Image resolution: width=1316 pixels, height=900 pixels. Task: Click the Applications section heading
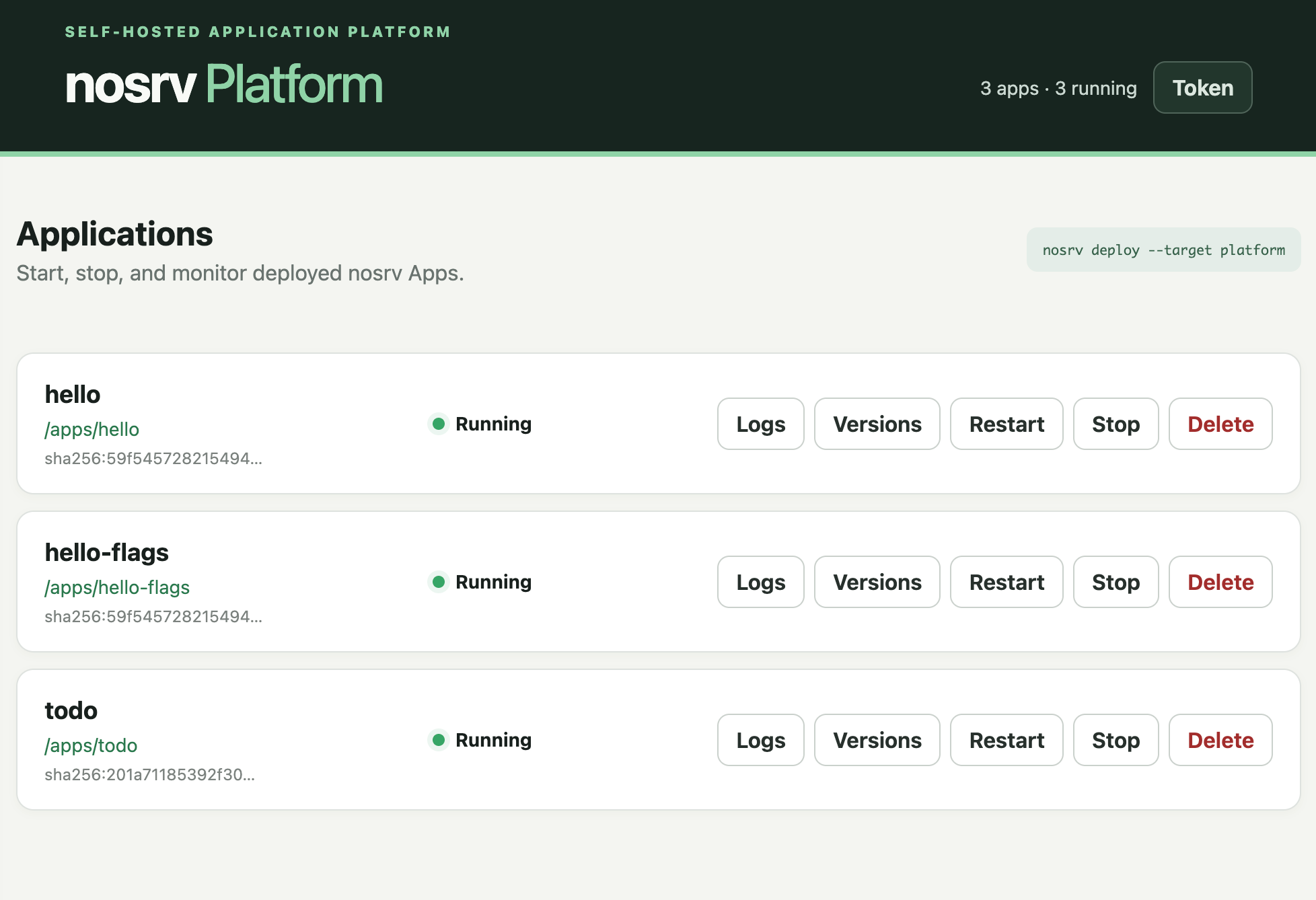pos(114,234)
